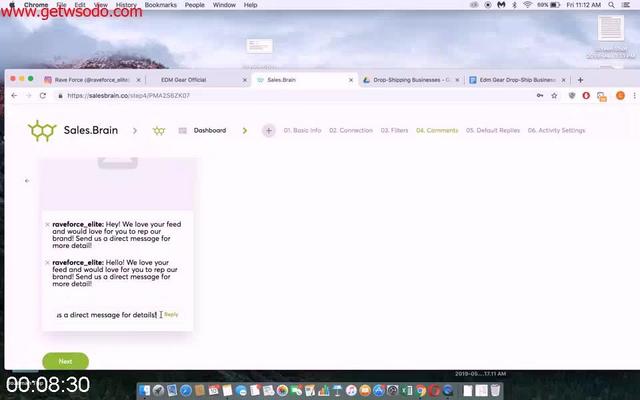This screenshot has width=640, height=400.
Task: Click the browser back arrow
Action: coord(14,96)
